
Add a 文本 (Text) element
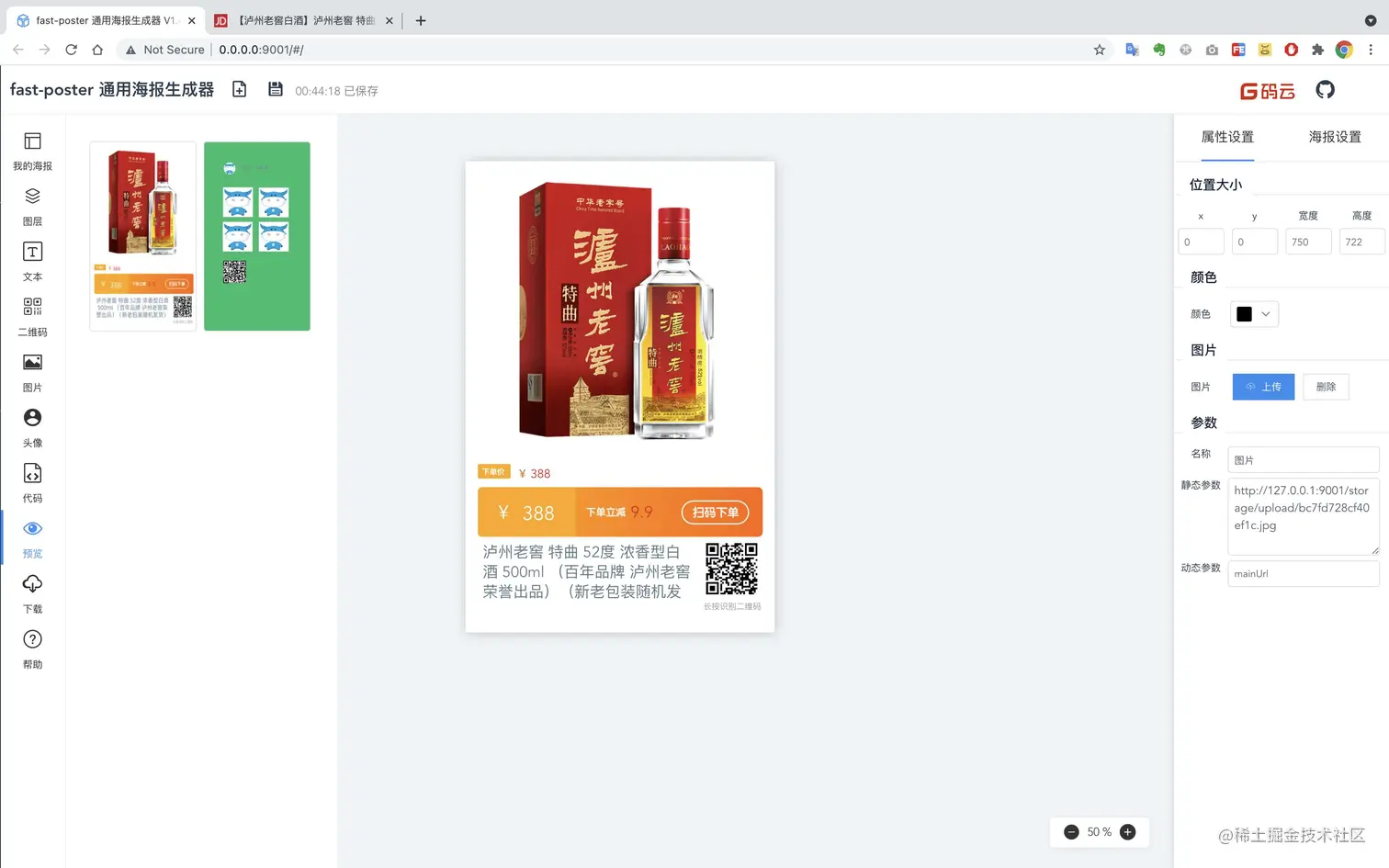32,263
